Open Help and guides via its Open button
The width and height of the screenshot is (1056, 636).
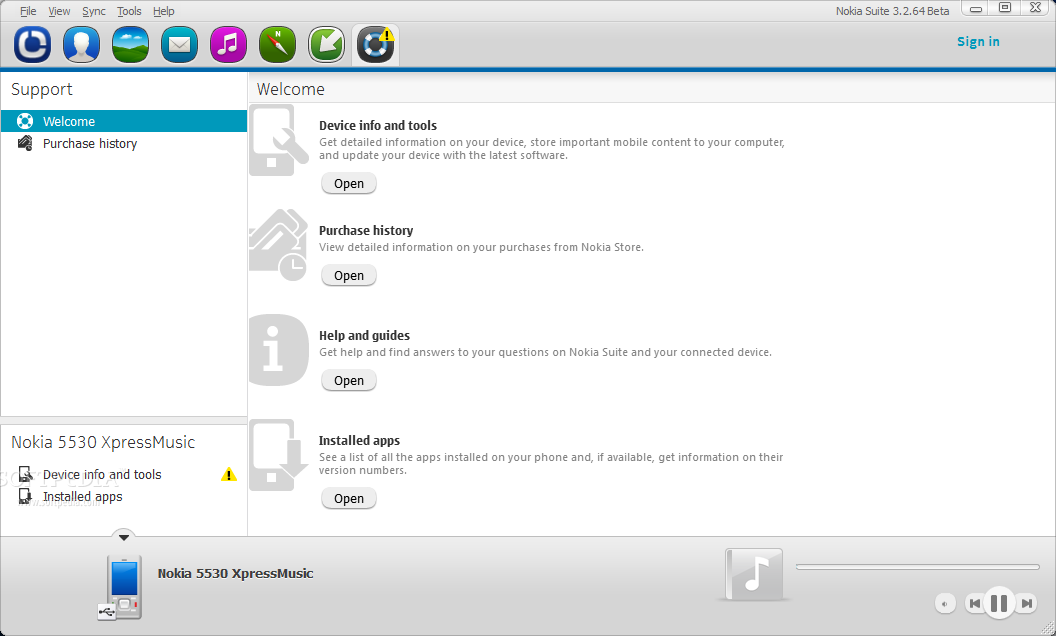pyautogui.click(x=349, y=381)
